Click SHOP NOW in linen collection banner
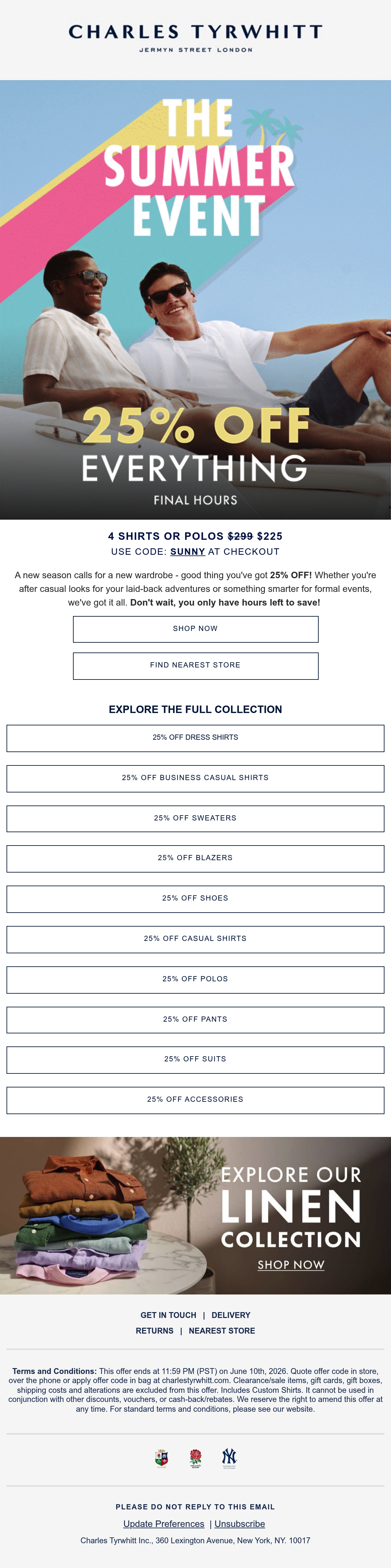The image size is (391, 1568). 291,1265
